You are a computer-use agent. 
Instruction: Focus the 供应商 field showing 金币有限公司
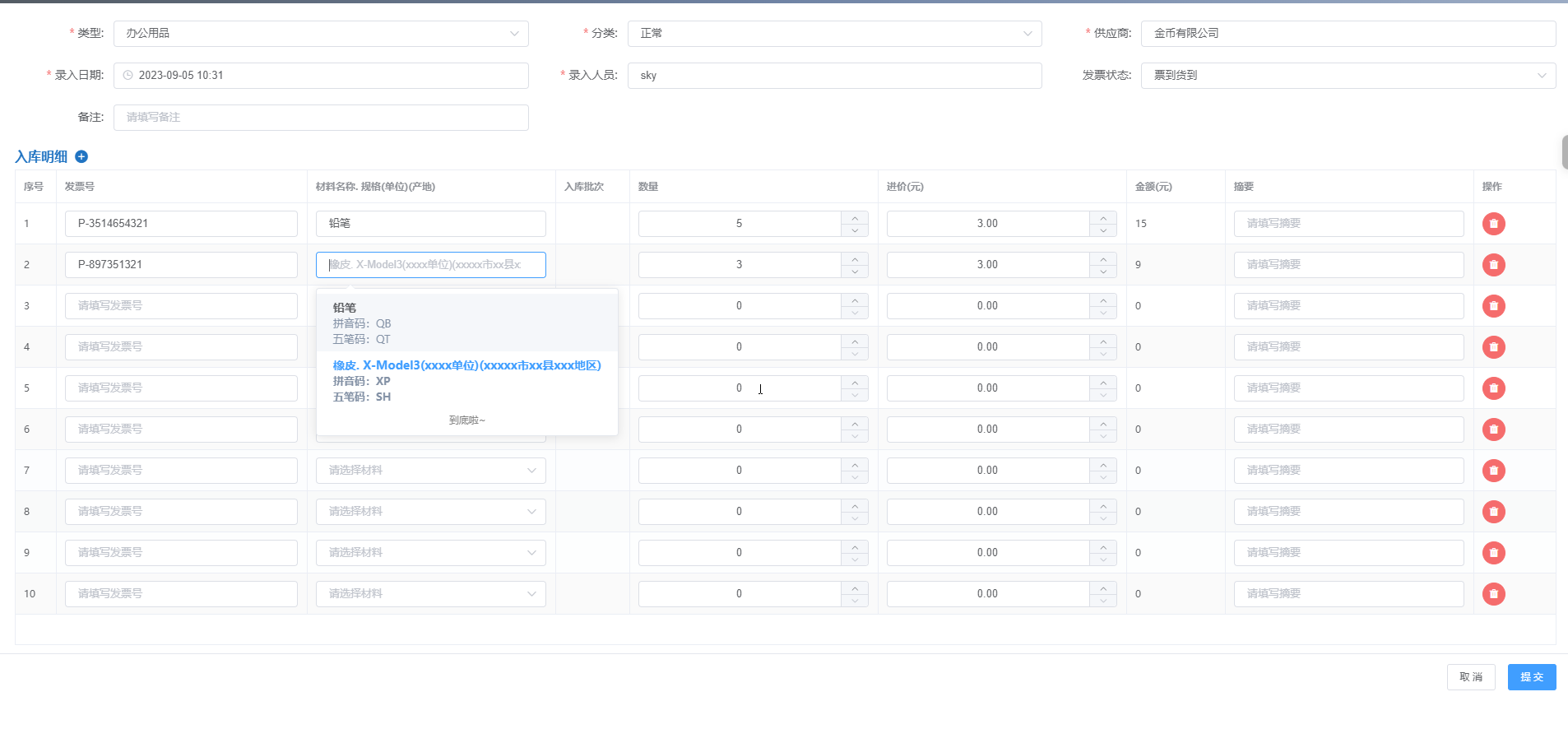(1348, 34)
